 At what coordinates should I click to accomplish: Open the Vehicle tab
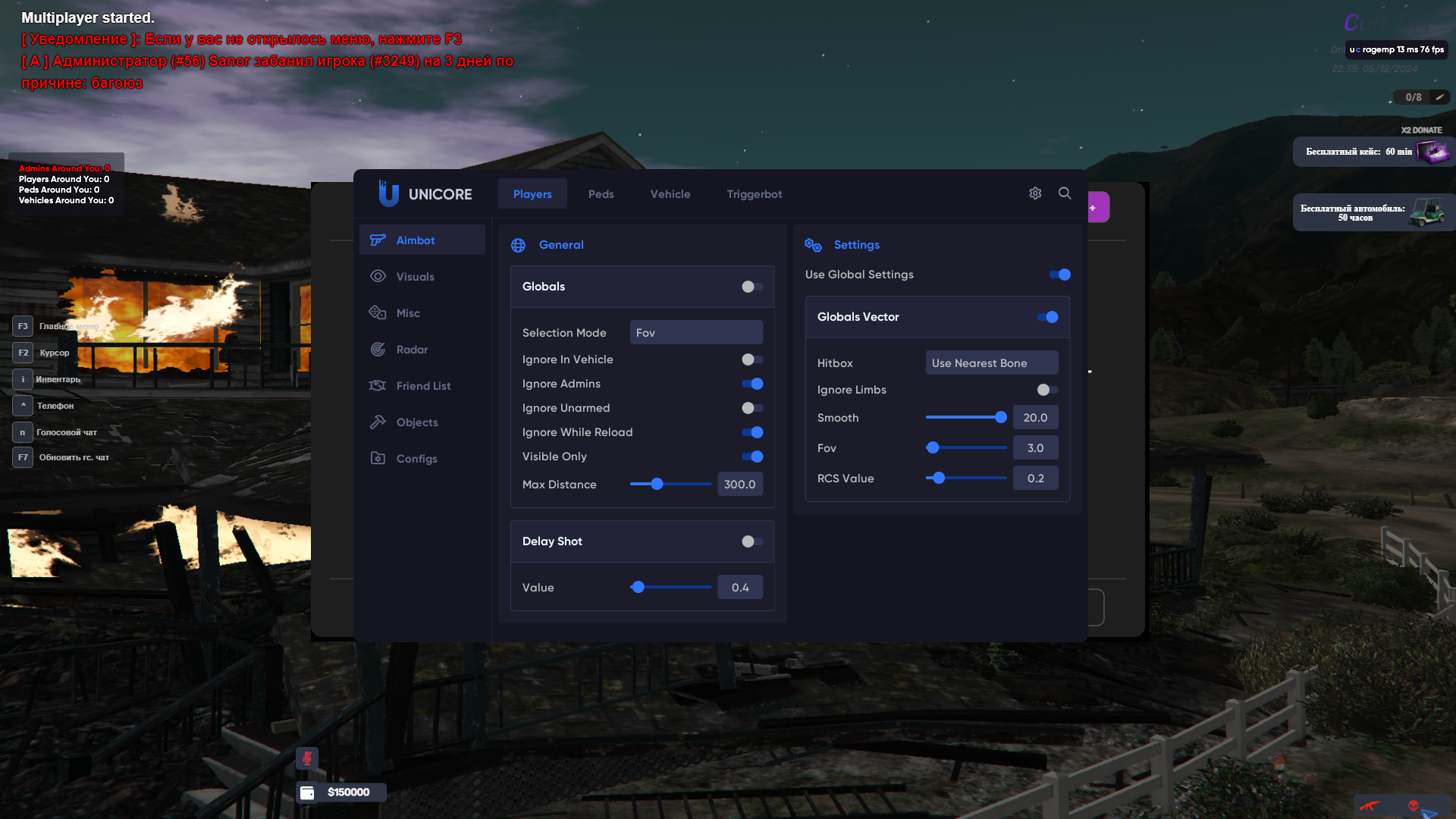(670, 193)
